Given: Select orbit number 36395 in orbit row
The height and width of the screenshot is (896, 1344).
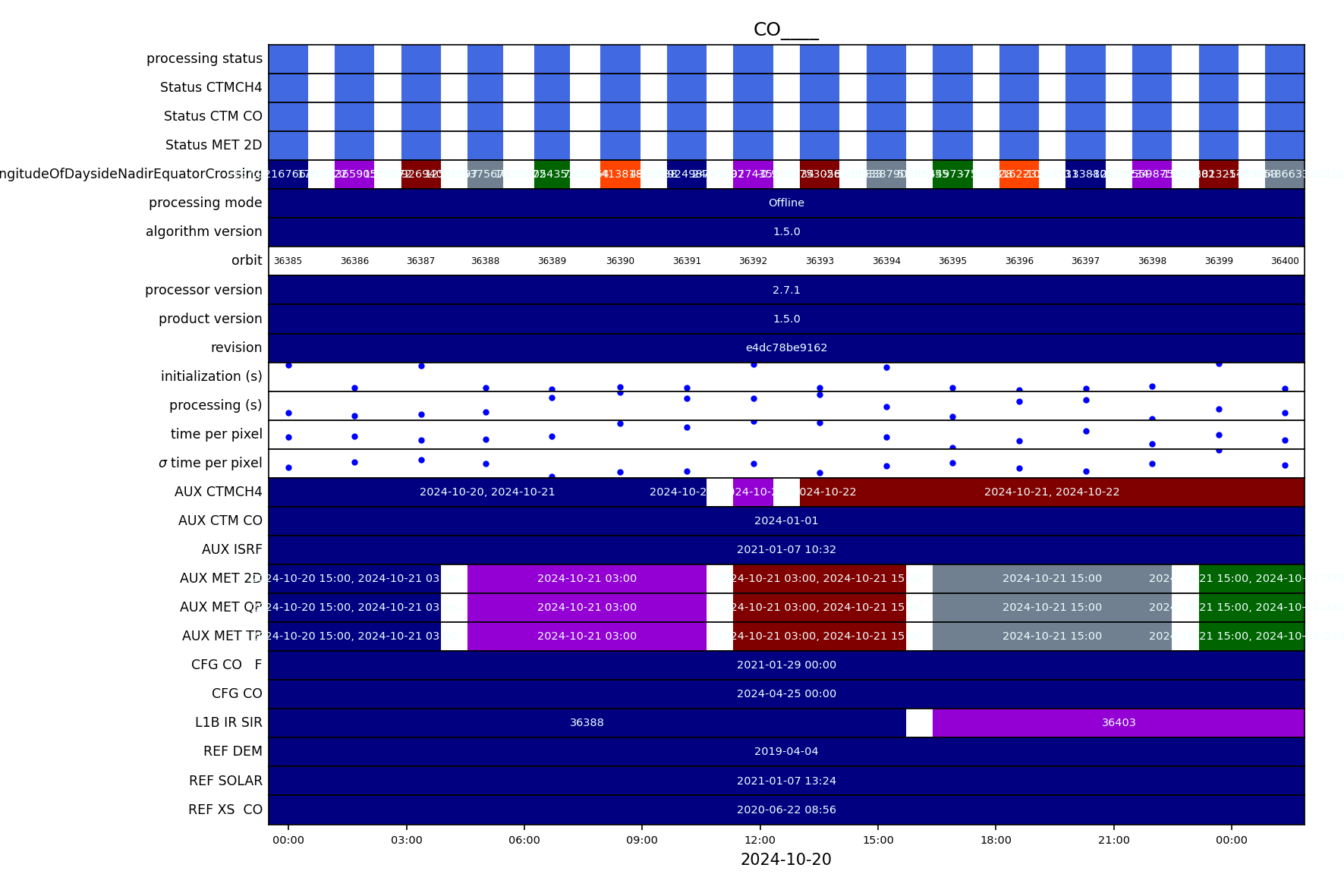Looking at the screenshot, I should (x=952, y=261).
